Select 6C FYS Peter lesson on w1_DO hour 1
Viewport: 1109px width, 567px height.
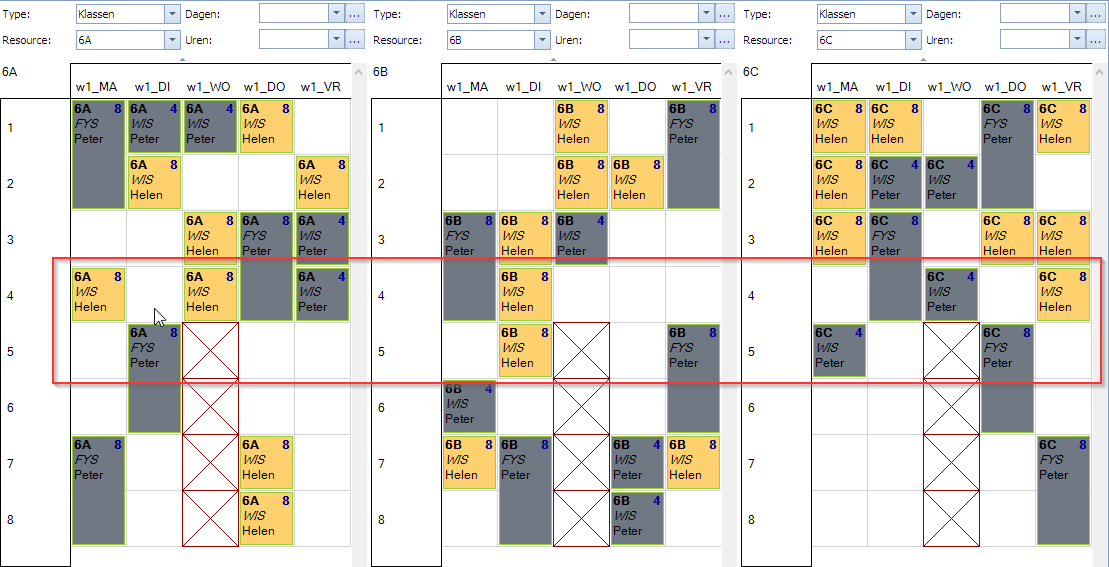pyautogui.click(x=1007, y=154)
